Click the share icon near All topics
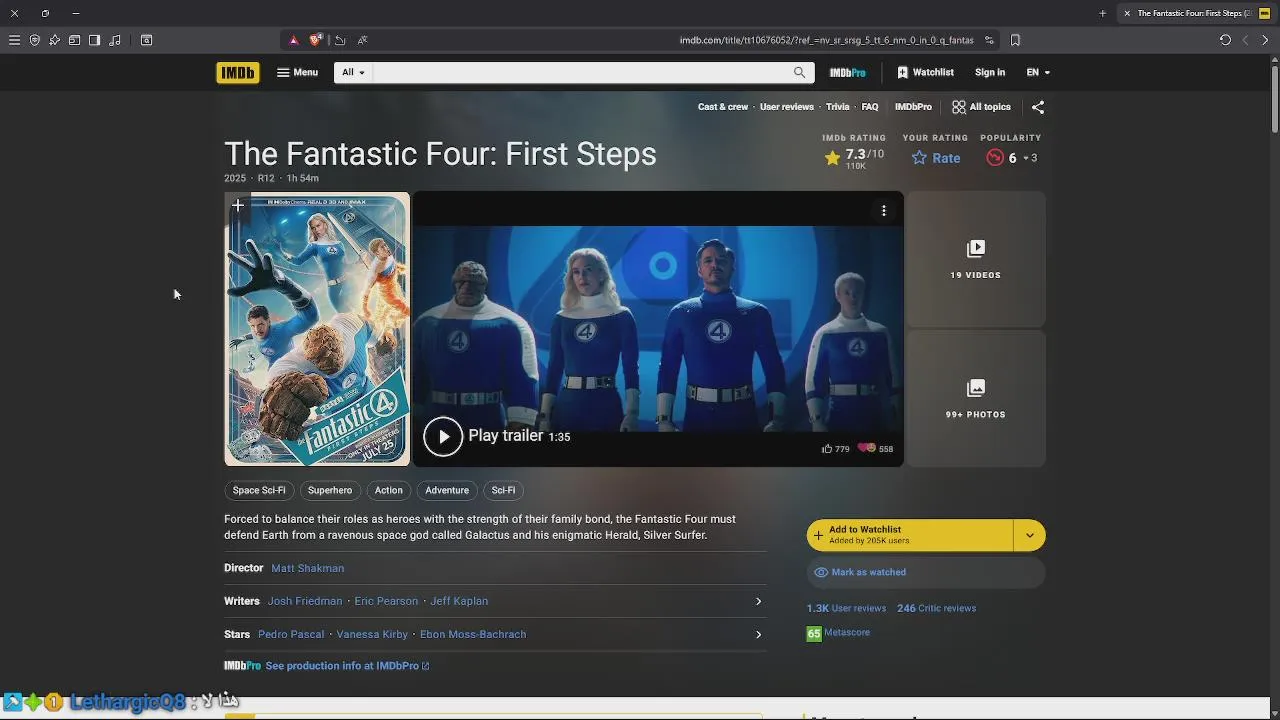Viewport: 1280px width, 720px height. pos(1038,107)
